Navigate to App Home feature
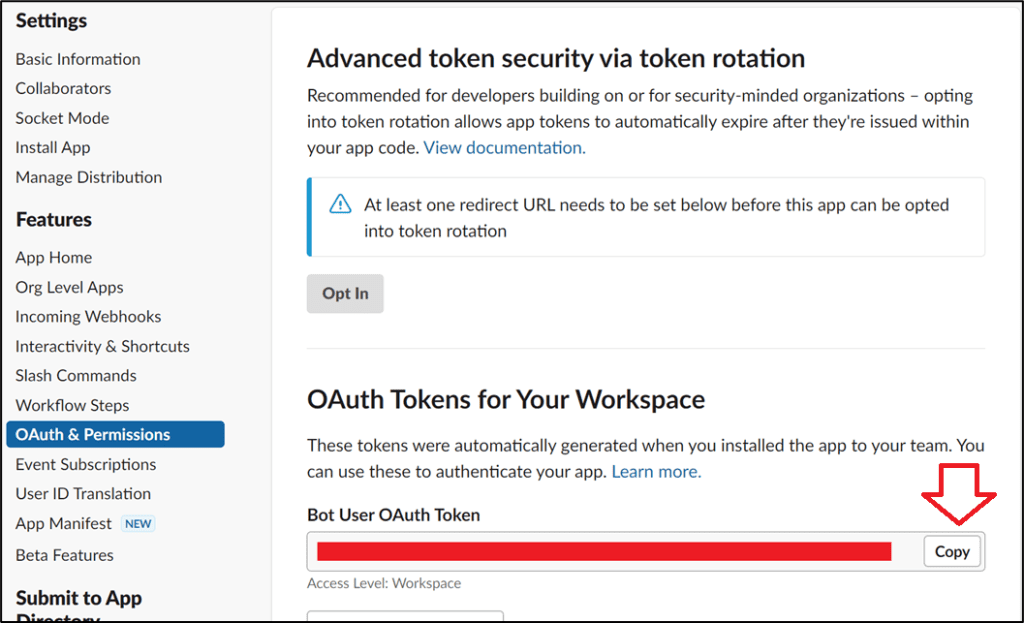Image resolution: width=1024 pixels, height=623 pixels. pos(54,257)
